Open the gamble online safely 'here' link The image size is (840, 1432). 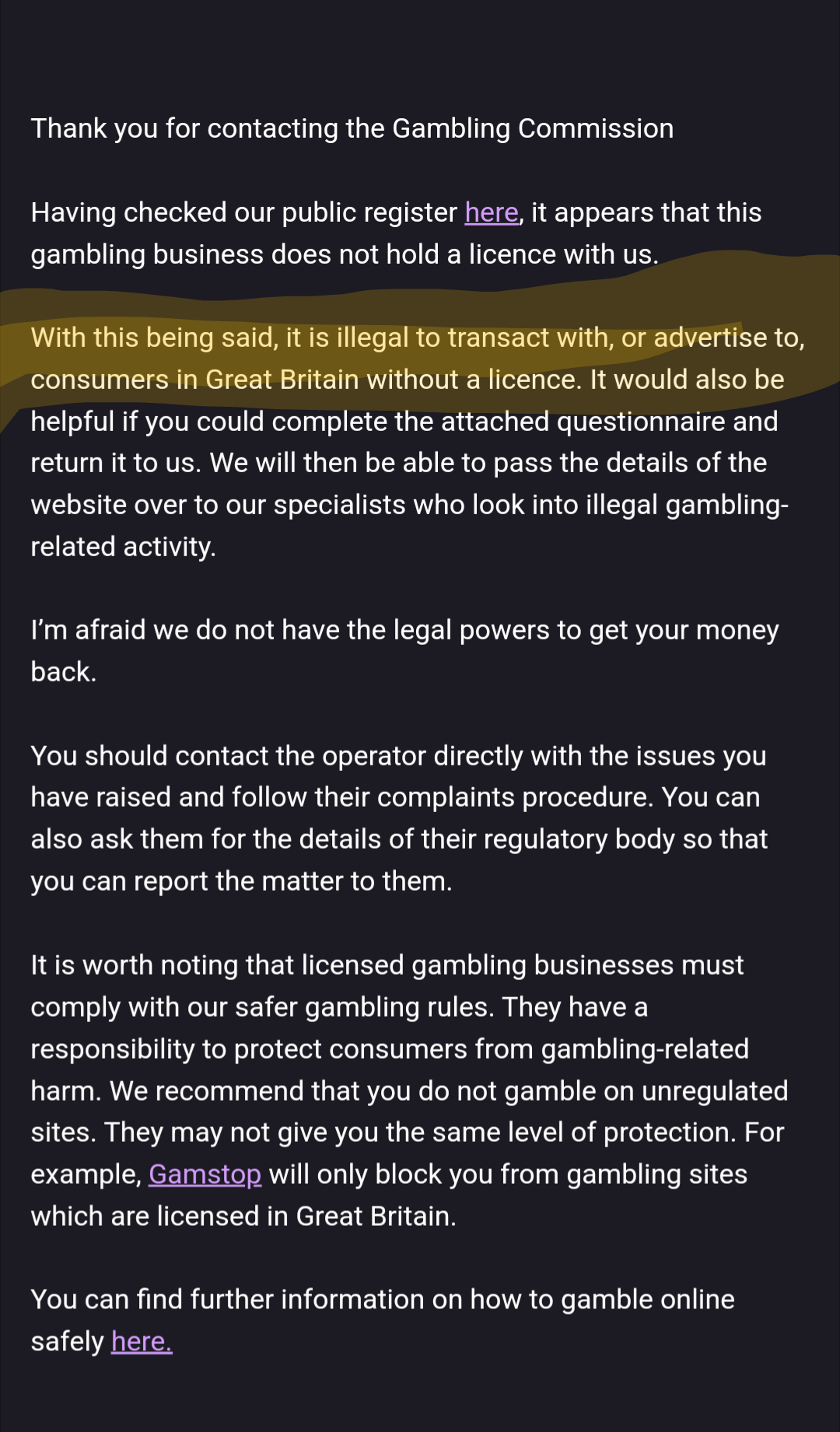142,1342
